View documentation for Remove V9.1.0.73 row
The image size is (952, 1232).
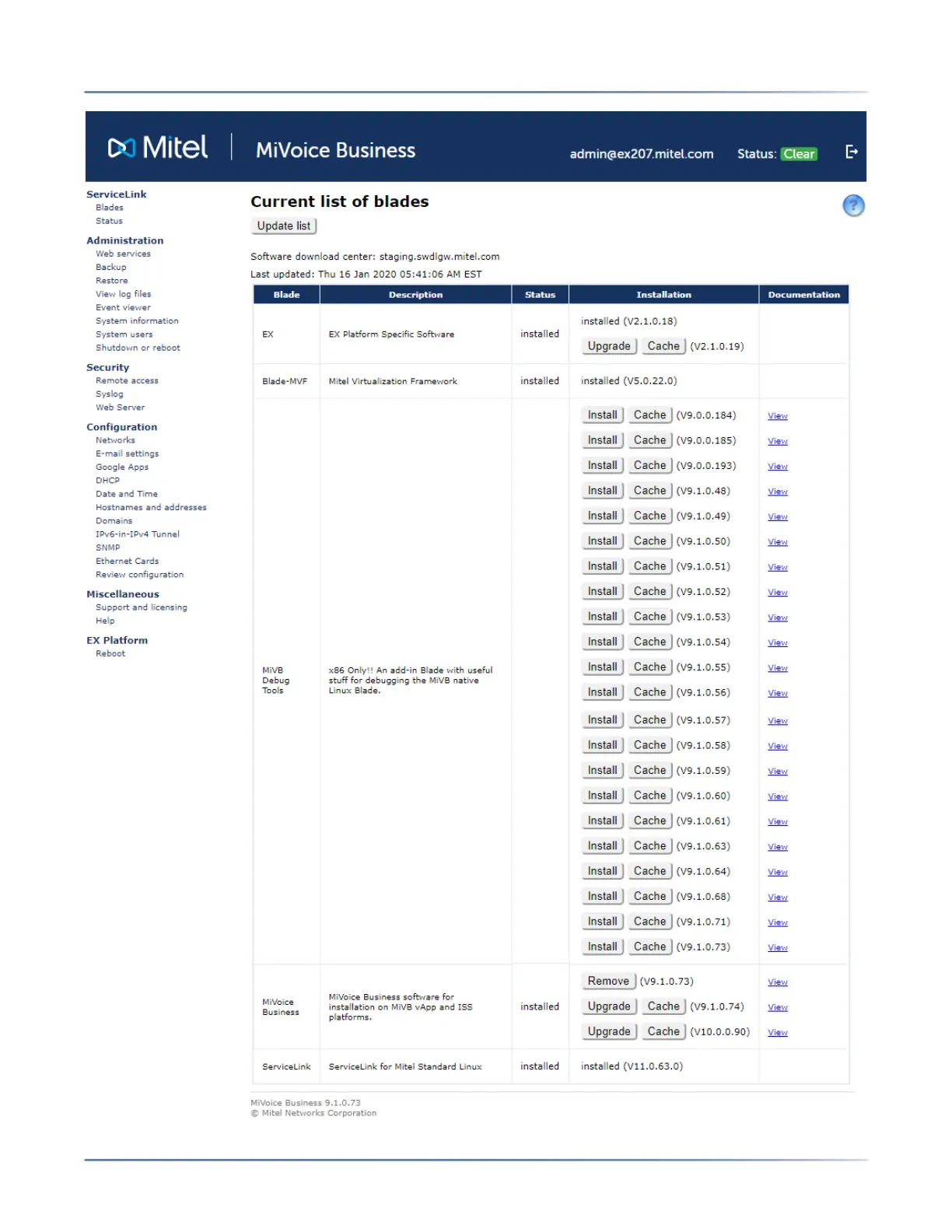click(778, 982)
